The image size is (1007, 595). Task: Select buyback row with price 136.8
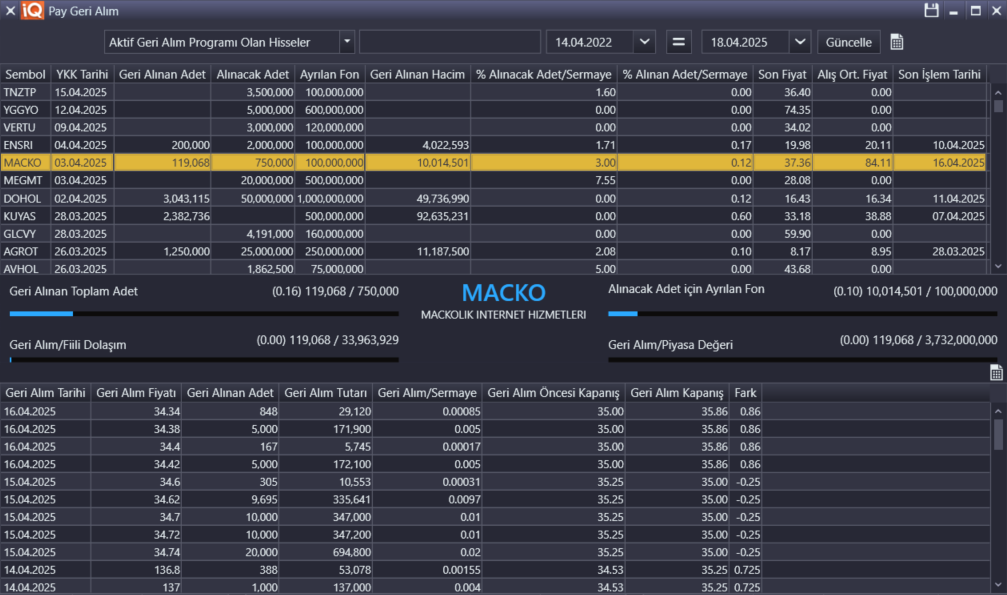pyautogui.click(x=495, y=570)
